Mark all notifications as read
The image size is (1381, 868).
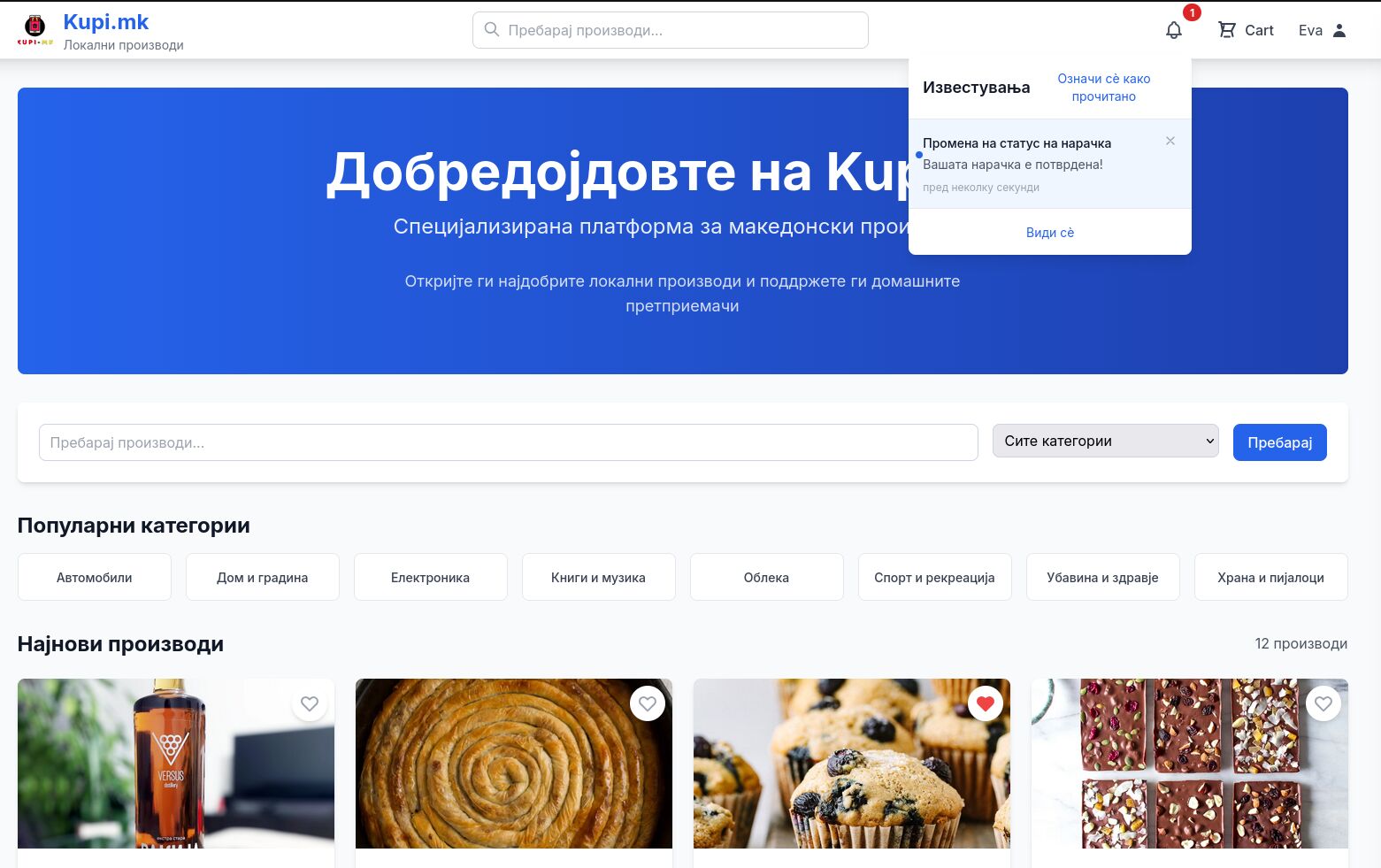[1103, 88]
